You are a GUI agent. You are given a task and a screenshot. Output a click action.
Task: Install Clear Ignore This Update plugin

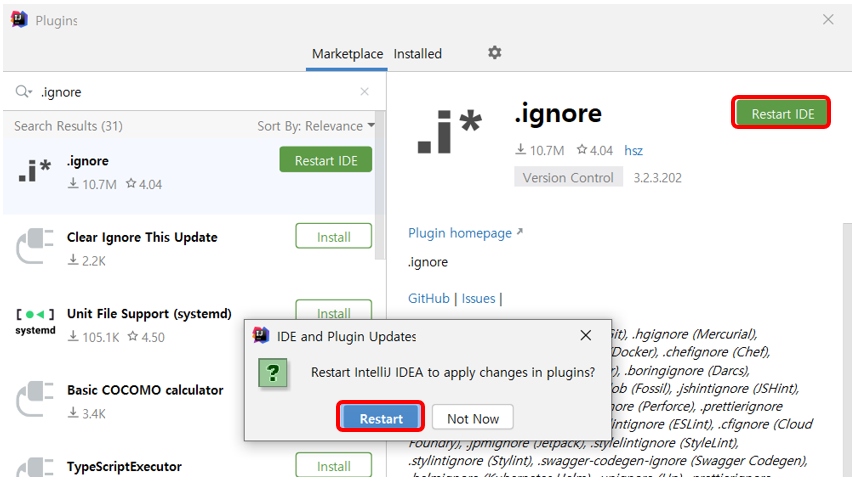[334, 236]
